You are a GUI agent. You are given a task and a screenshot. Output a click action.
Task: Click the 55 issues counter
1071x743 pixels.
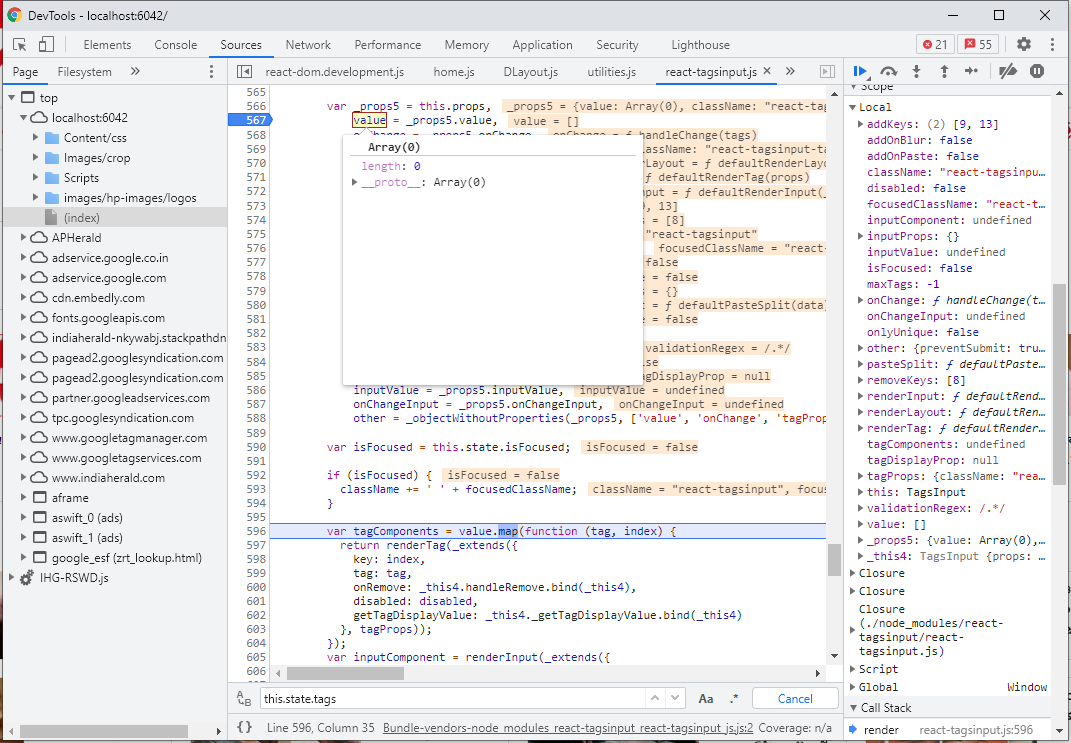point(978,44)
